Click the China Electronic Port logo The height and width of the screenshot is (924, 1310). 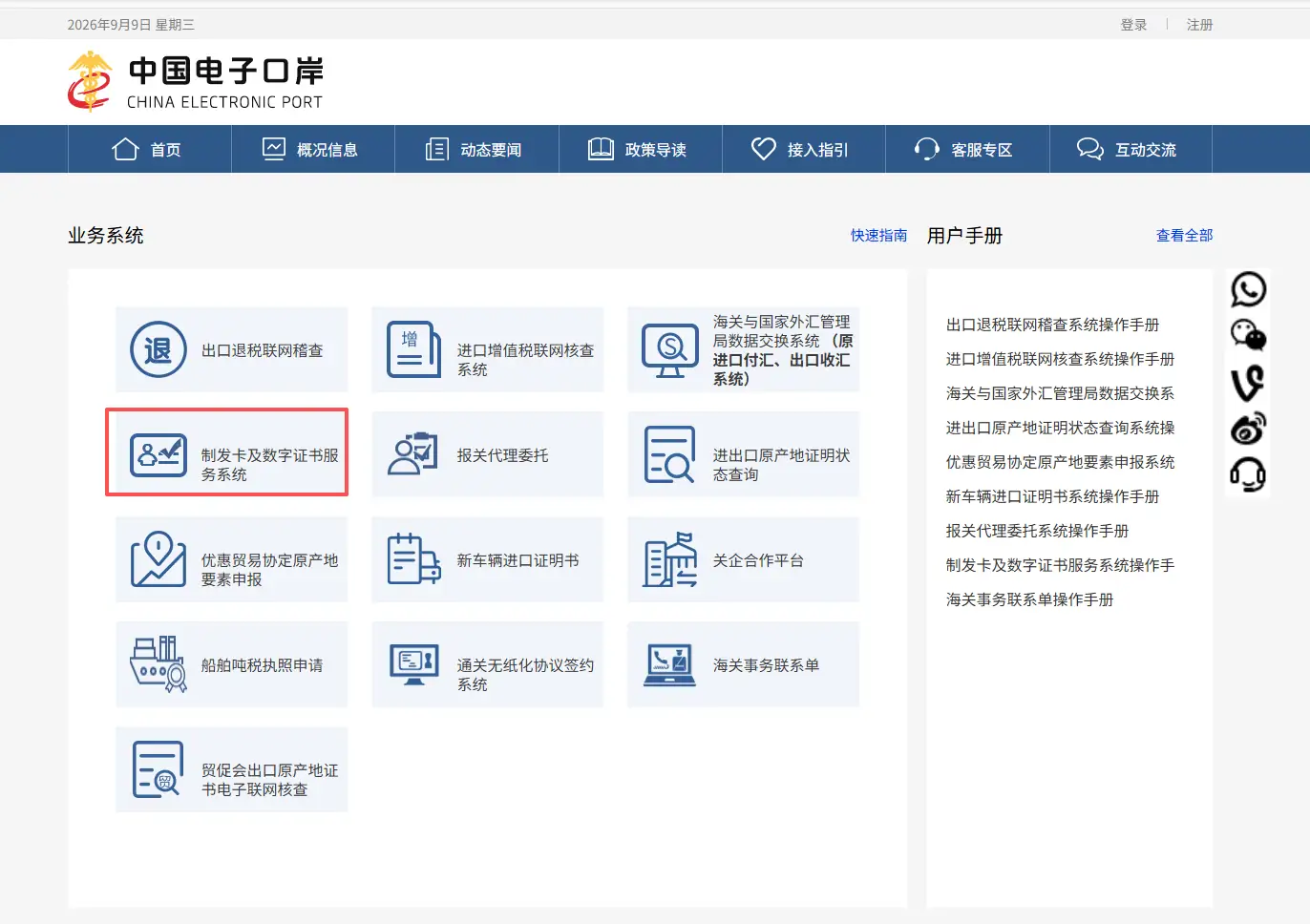pos(196,82)
